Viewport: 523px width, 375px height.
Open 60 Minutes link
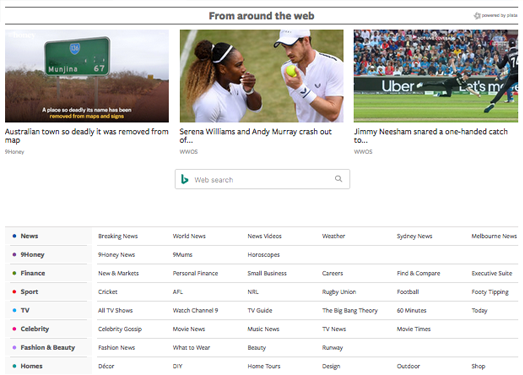coord(412,310)
